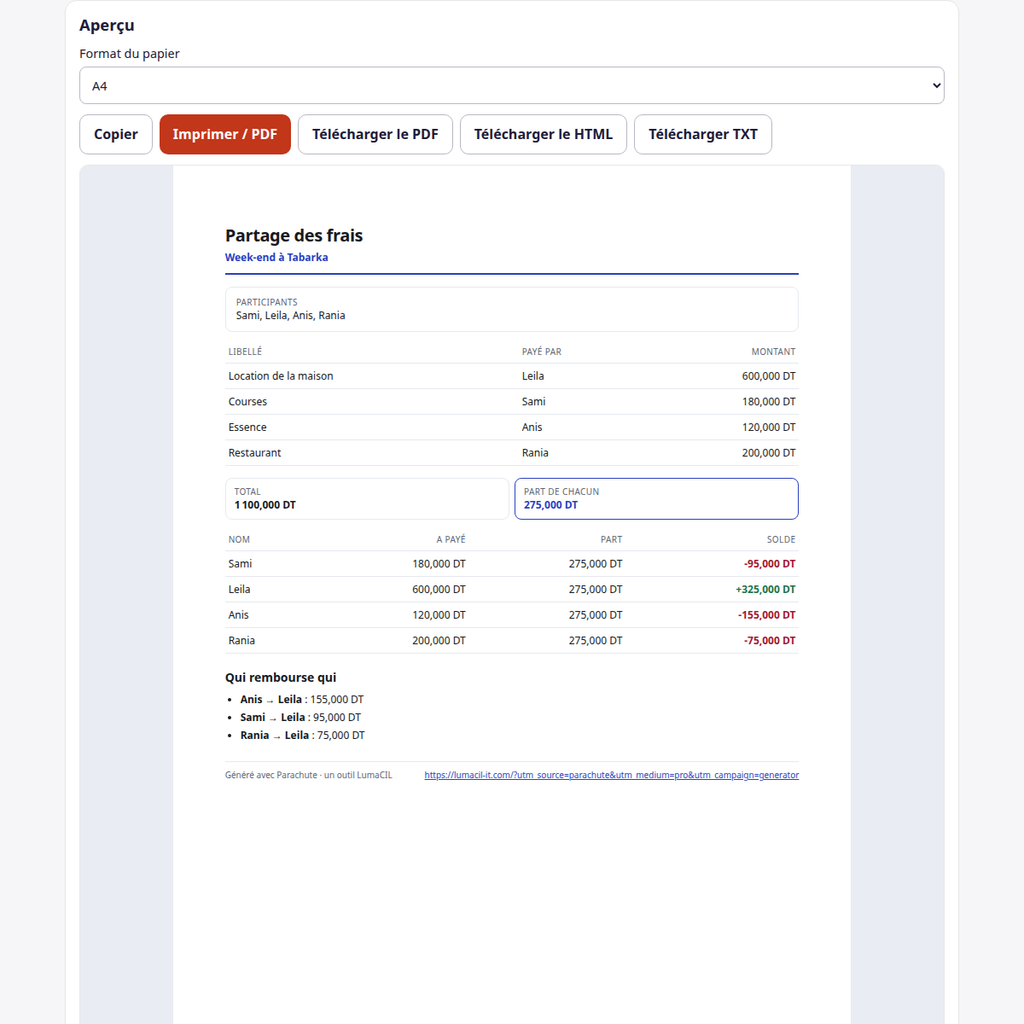The width and height of the screenshot is (1024, 1024).
Task: Click 'Location de la maison' expense row
Action: (511, 376)
